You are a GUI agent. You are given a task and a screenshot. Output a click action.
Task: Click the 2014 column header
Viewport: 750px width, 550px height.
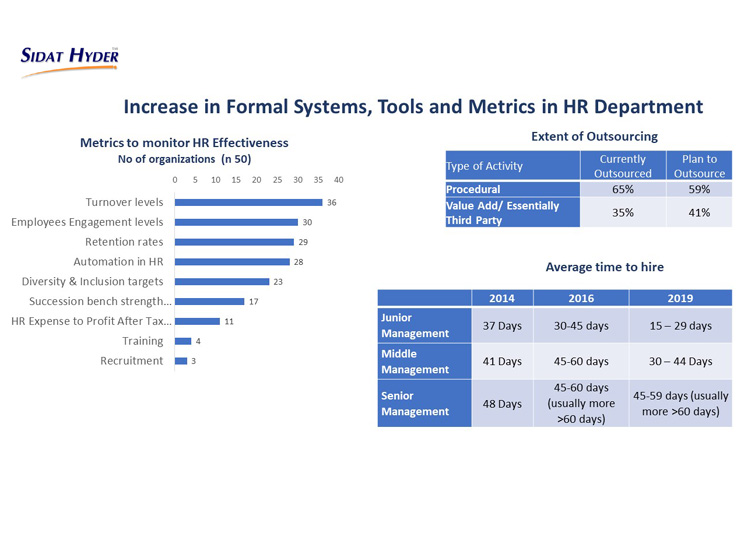[502, 298]
